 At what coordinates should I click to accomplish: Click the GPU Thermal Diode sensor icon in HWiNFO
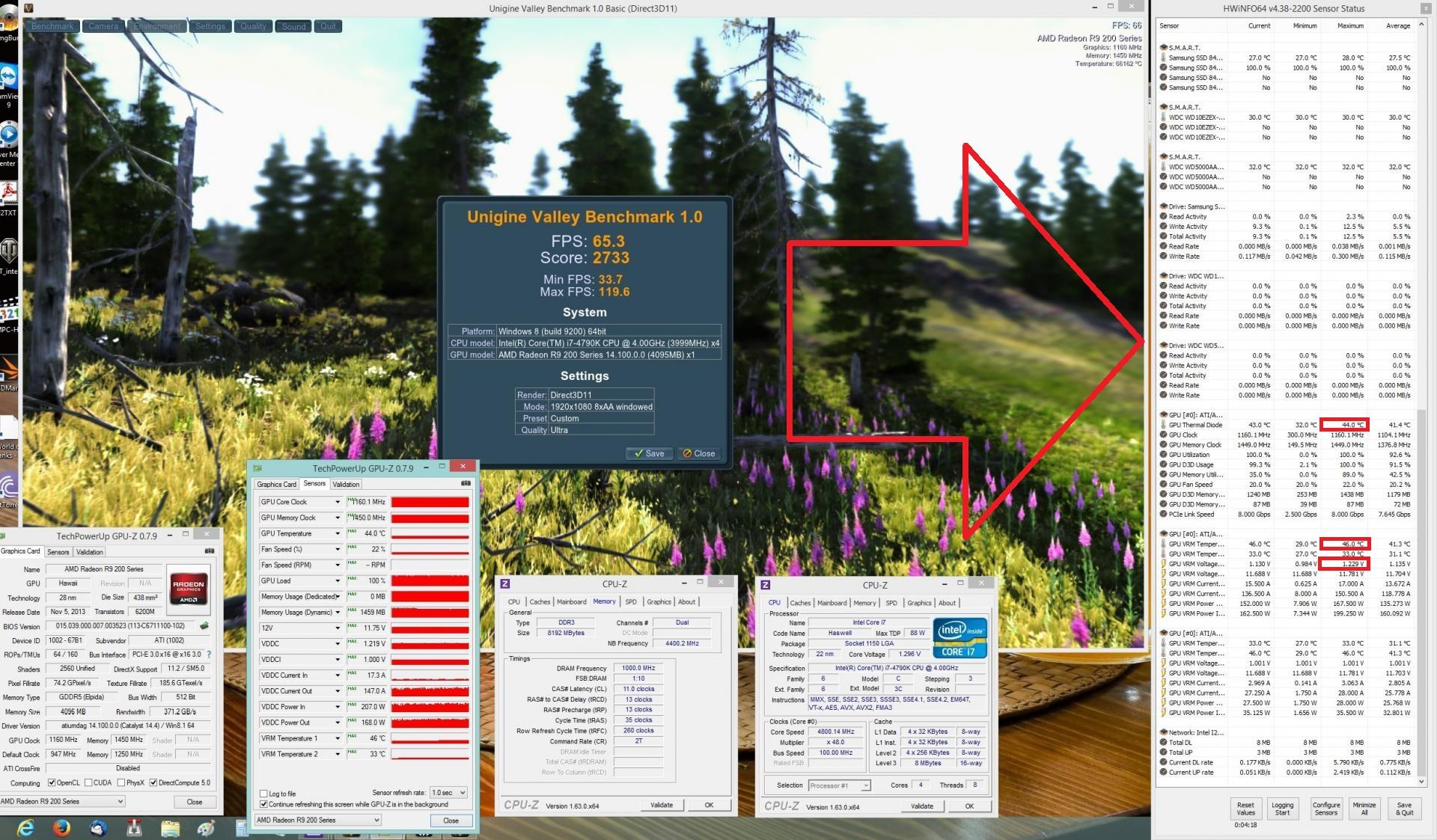tap(1163, 425)
